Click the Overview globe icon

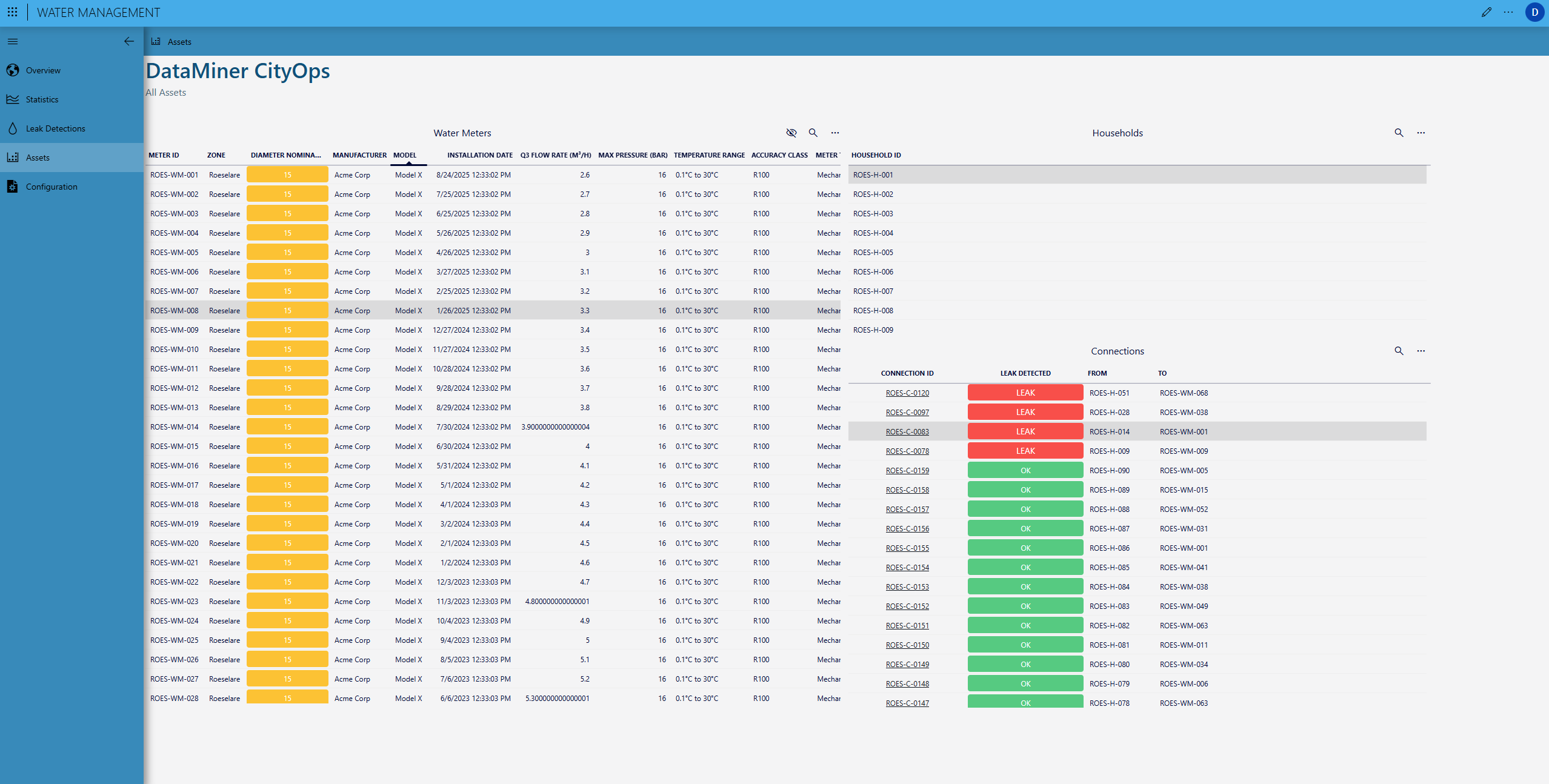13,70
